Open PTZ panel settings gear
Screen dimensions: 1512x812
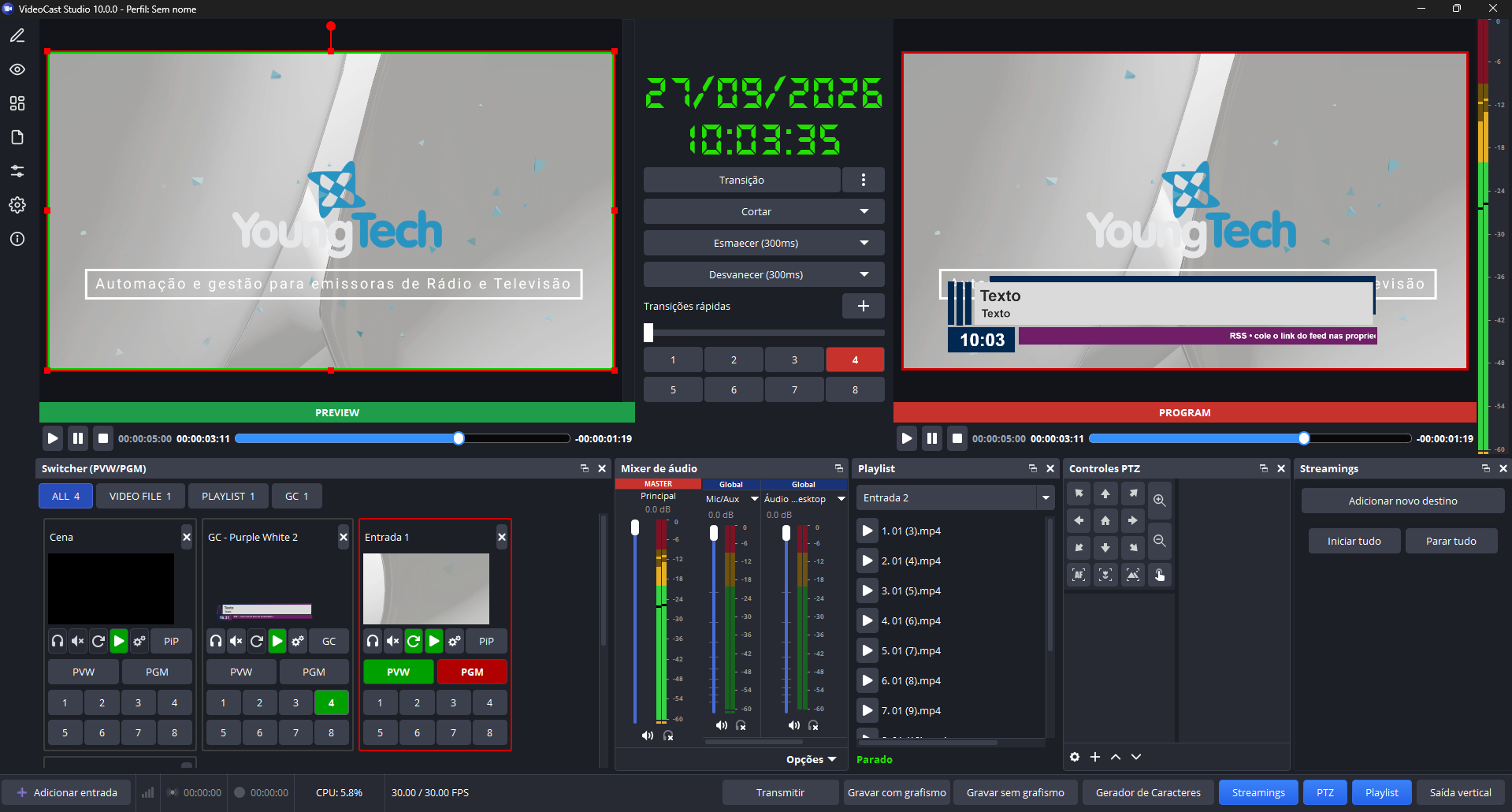[x=1075, y=757]
